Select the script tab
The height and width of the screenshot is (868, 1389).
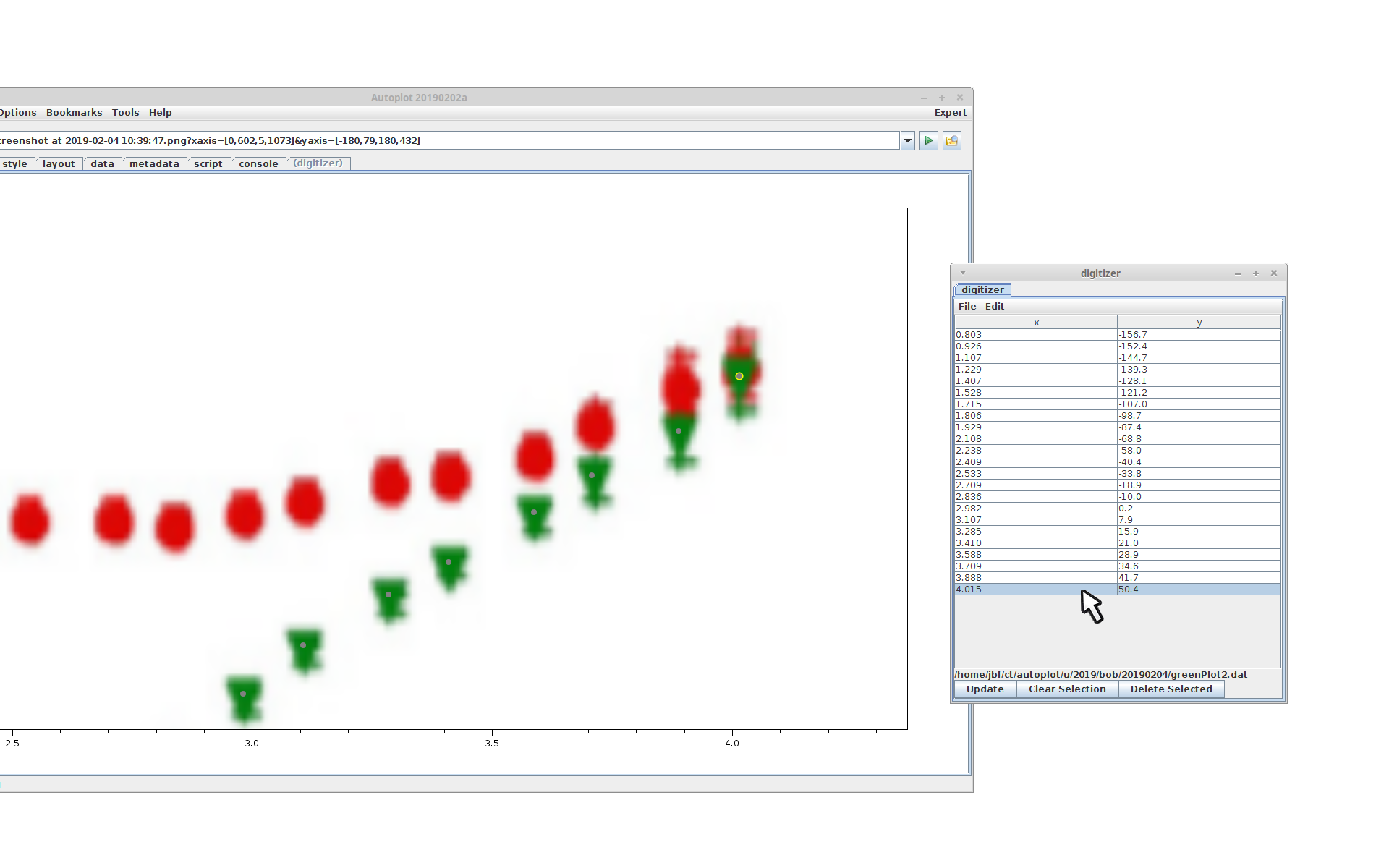(x=208, y=163)
